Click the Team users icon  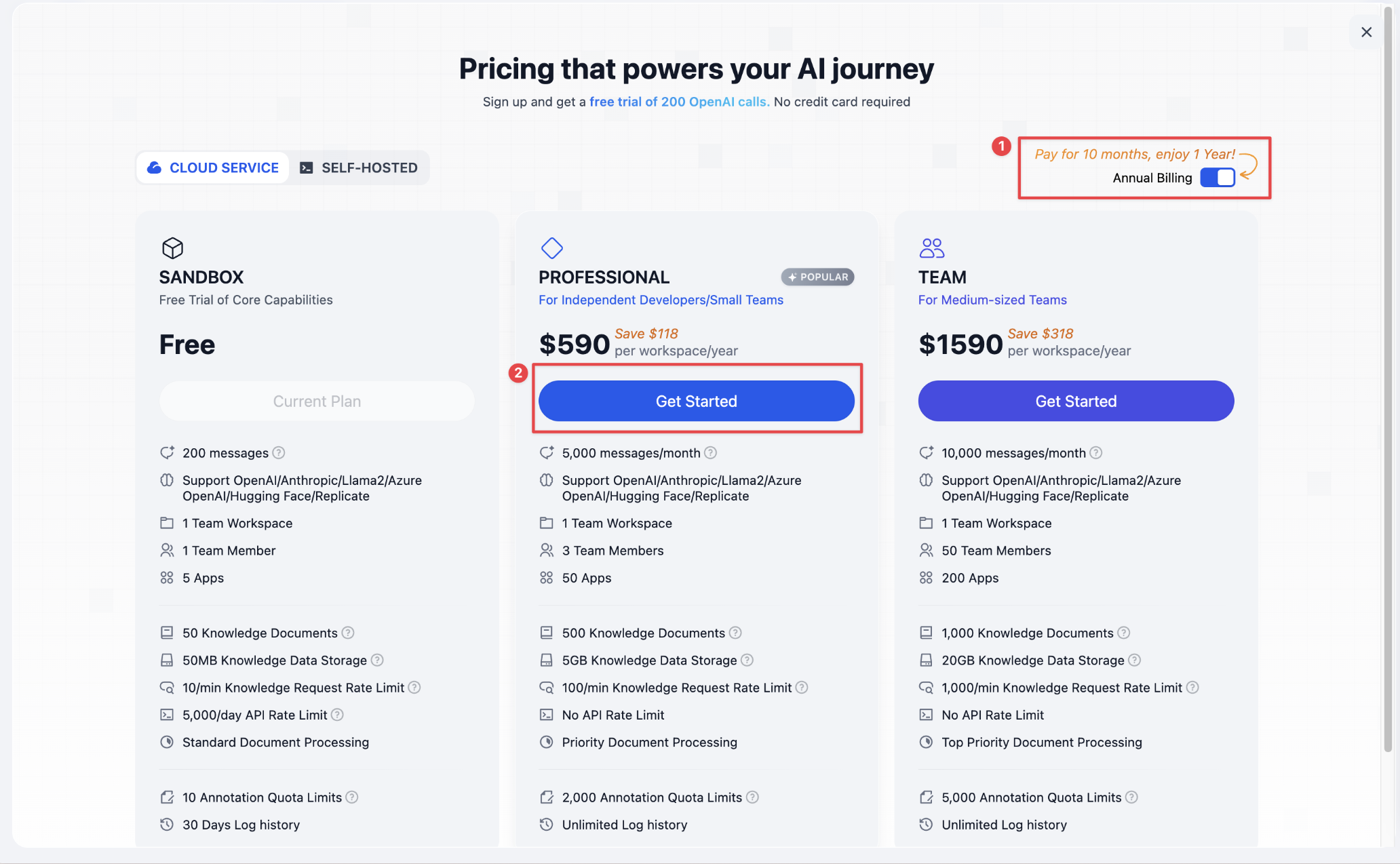pyautogui.click(x=932, y=248)
